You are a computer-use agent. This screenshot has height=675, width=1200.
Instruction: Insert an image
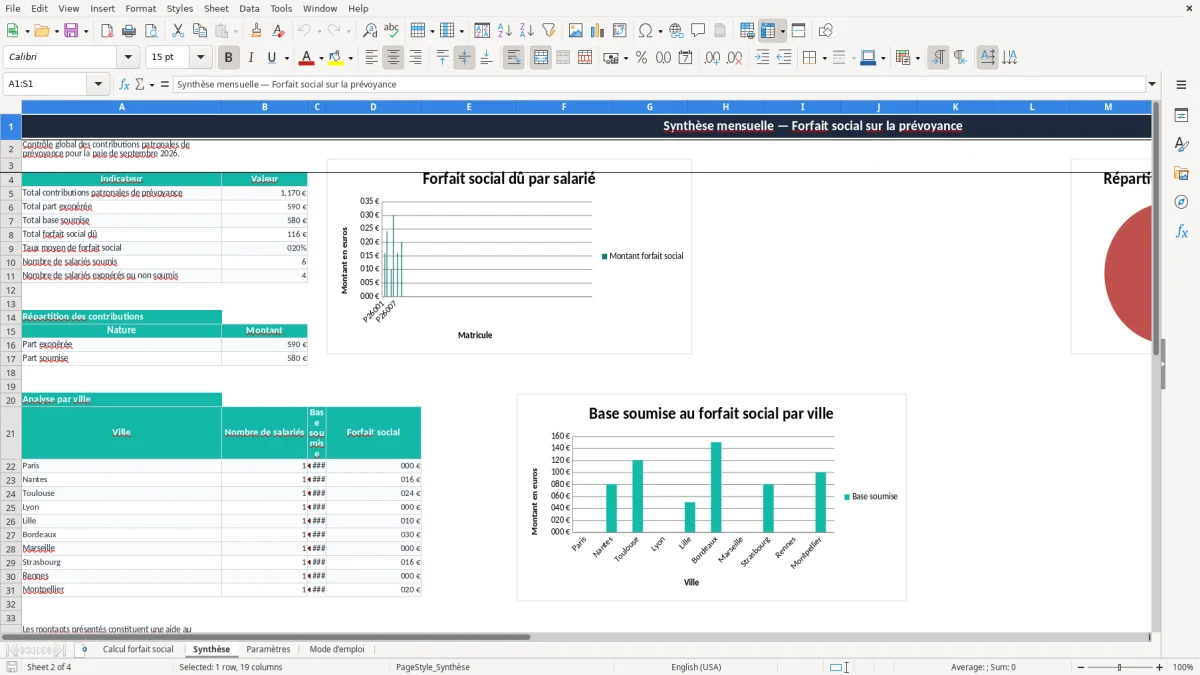(576, 31)
